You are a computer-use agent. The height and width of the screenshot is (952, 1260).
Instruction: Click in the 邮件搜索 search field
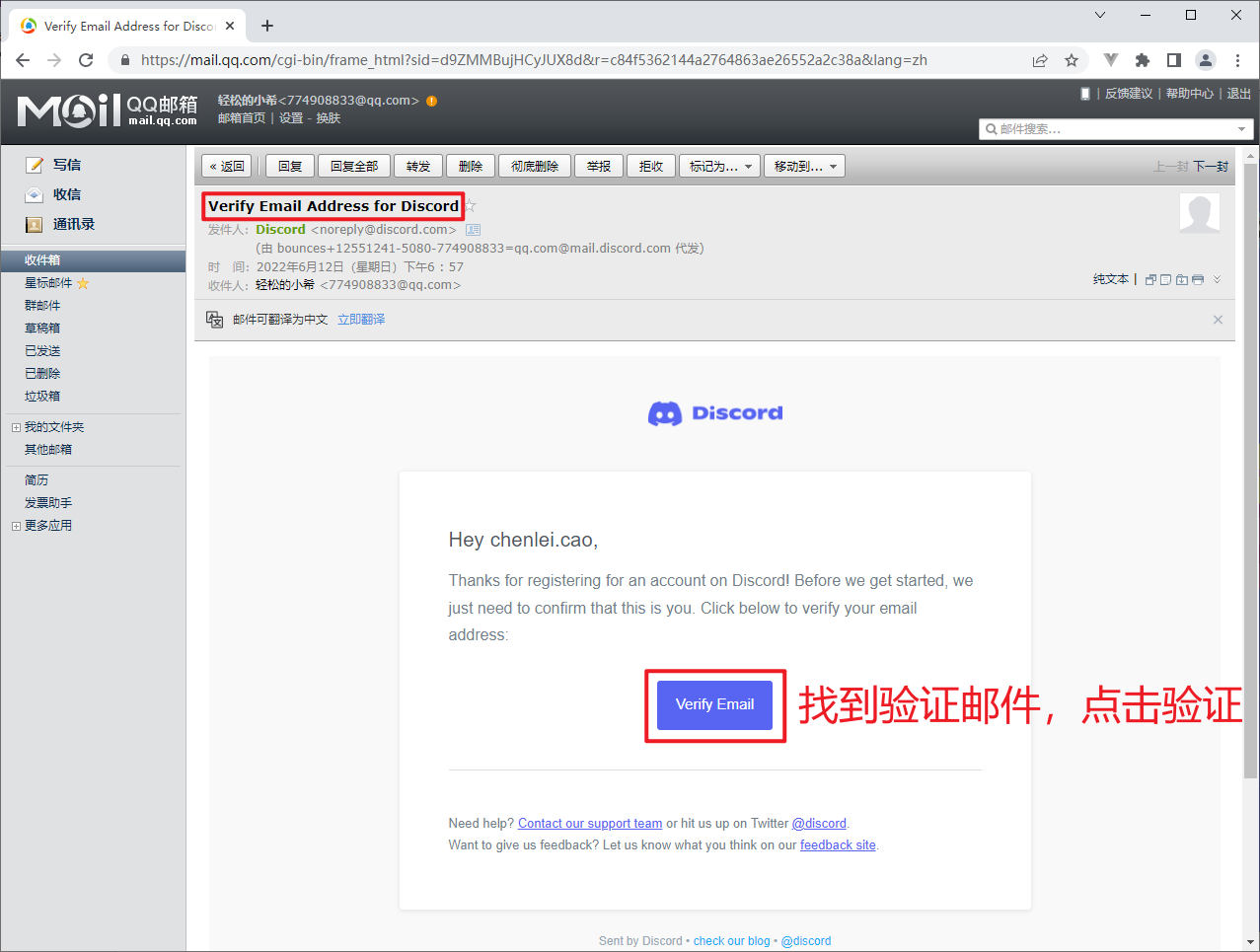point(1115,129)
